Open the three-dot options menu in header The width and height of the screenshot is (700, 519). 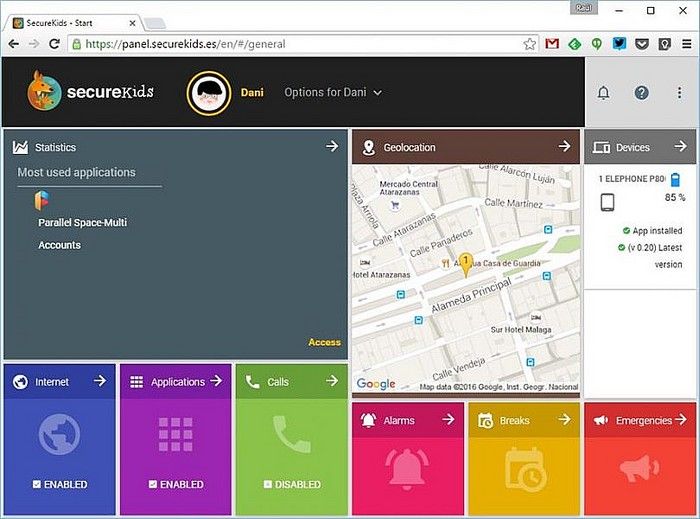[x=680, y=93]
